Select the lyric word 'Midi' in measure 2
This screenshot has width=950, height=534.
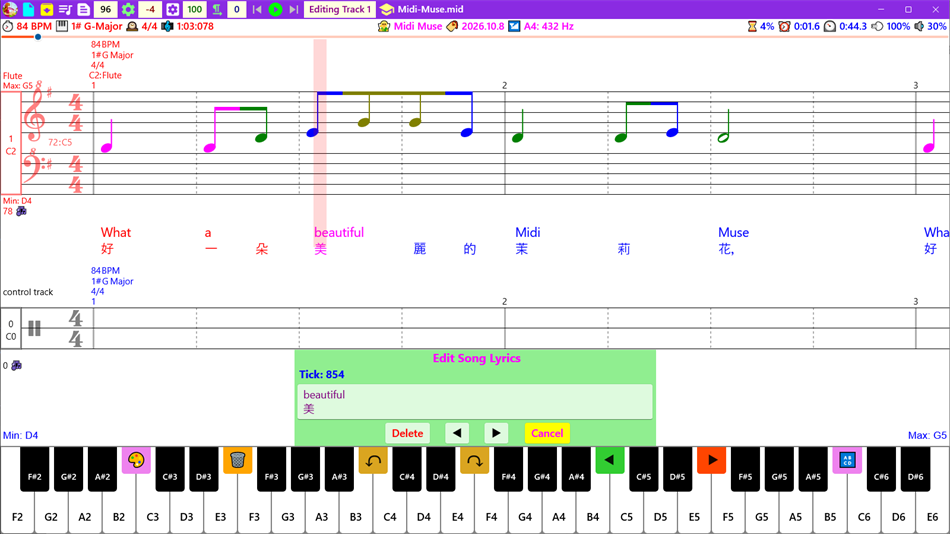527,233
